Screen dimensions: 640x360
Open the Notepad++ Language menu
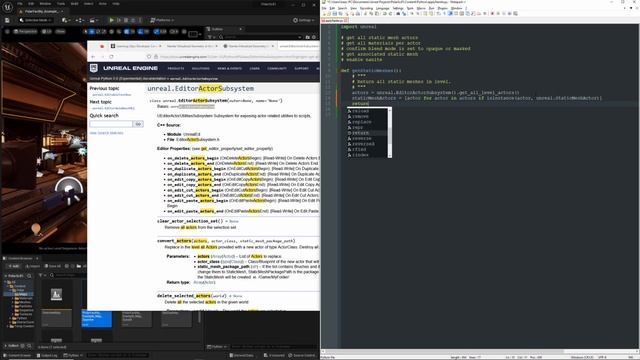pyautogui.click(x=382, y=8)
